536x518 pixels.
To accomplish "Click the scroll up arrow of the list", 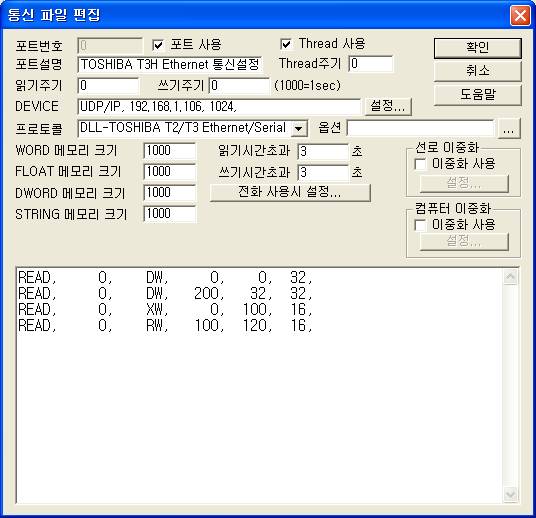I will click(x=511, y=277).
